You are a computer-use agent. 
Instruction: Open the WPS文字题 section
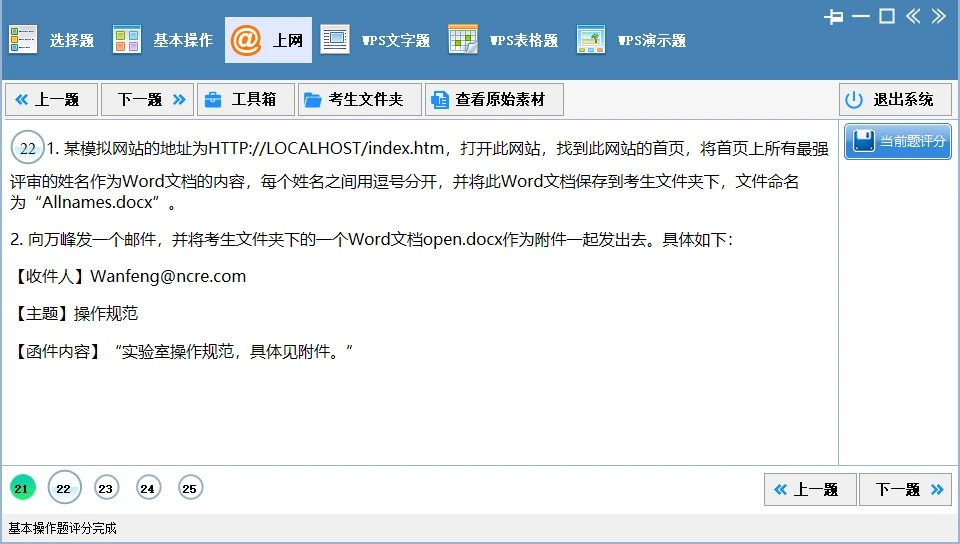pos(376,40)
